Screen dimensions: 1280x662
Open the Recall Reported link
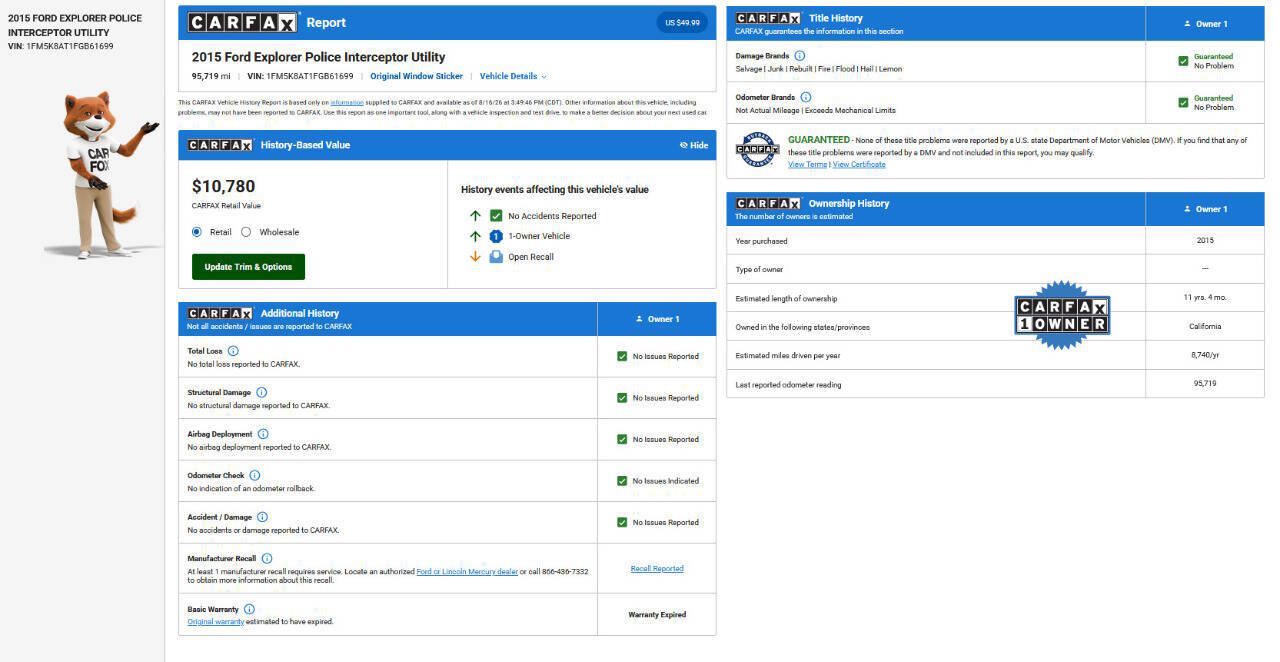[657, 569]
